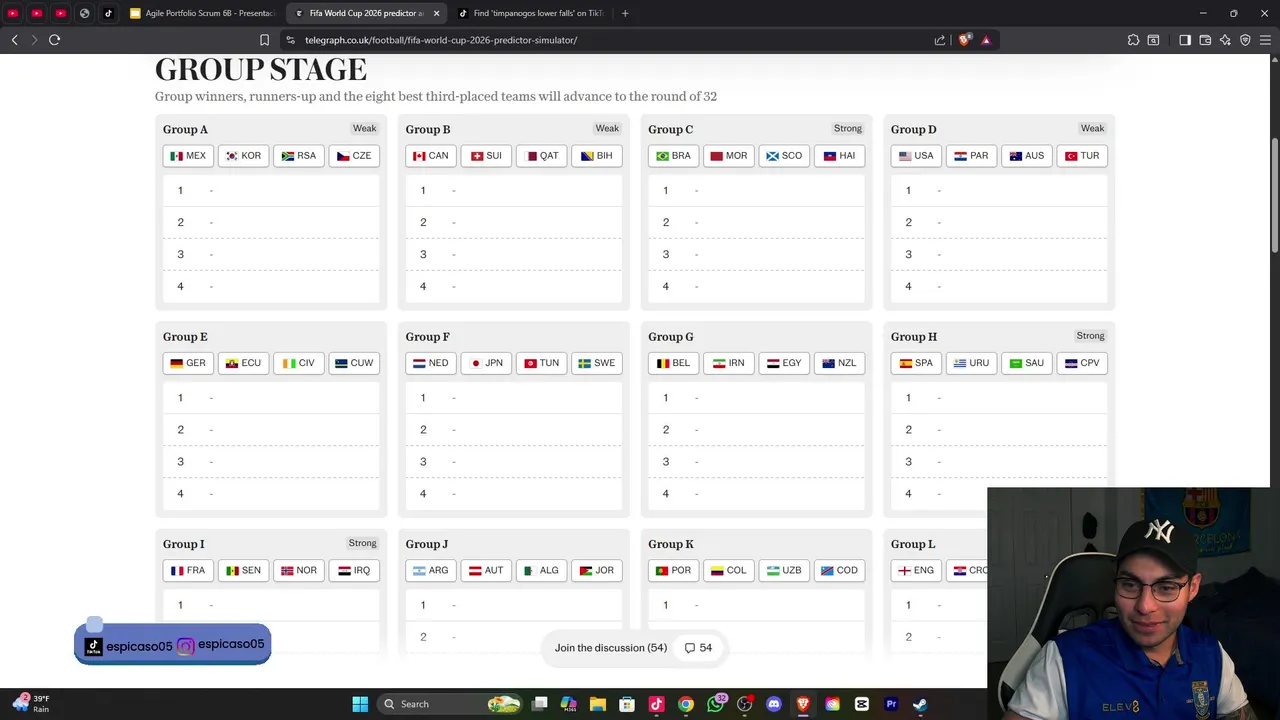Open WhatsApp from the taskbar
Screen dimensions: 1280x720
point(715,704)
